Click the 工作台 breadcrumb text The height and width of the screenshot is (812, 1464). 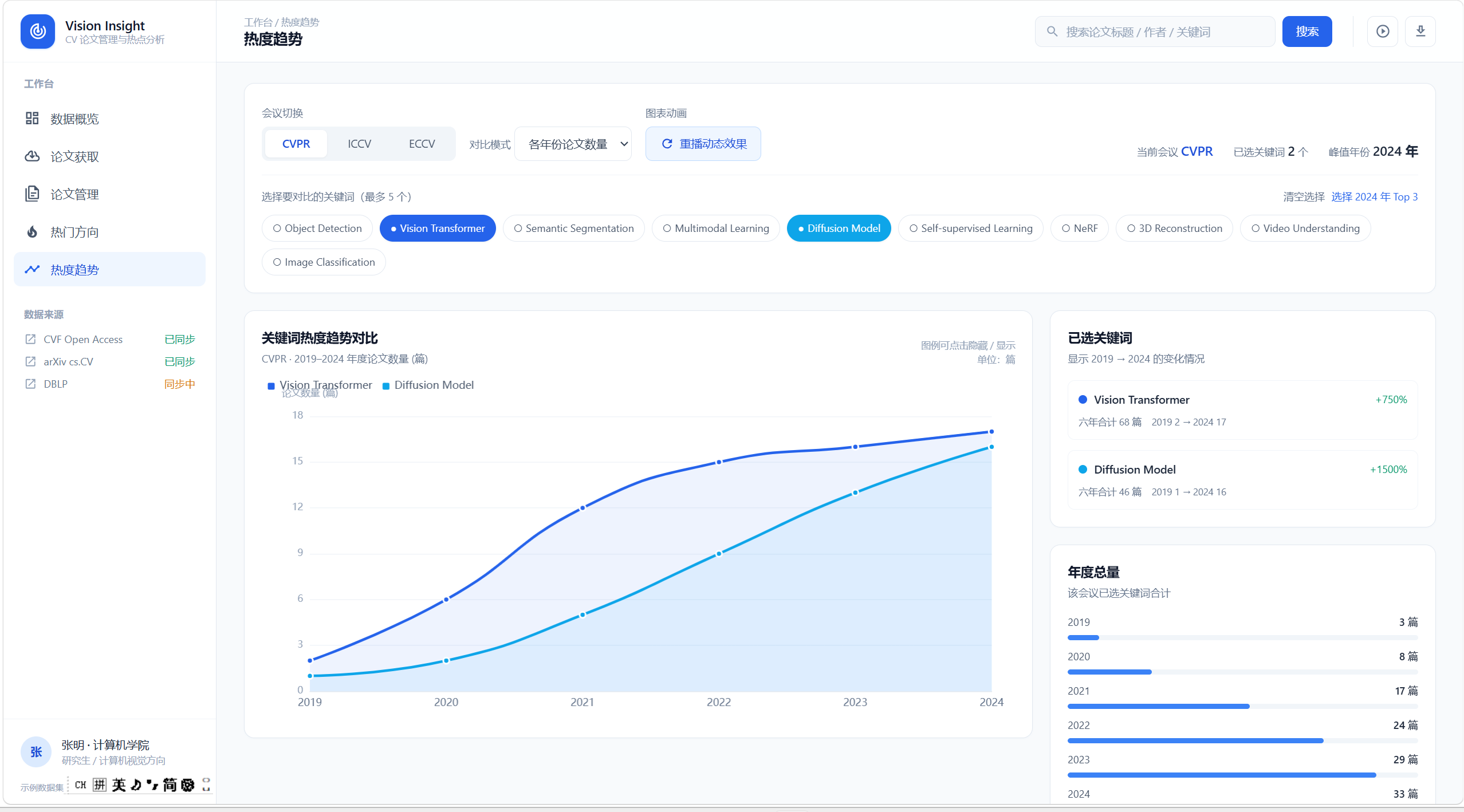pos(258,22)
